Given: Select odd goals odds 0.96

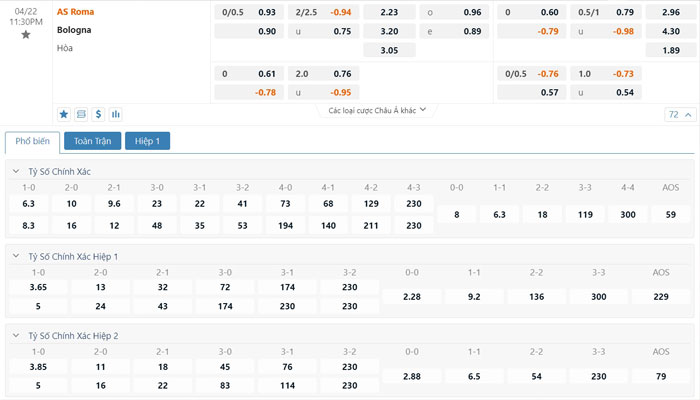Looking at the screenshot, I should pyautogui.click(x=454, y=12).
